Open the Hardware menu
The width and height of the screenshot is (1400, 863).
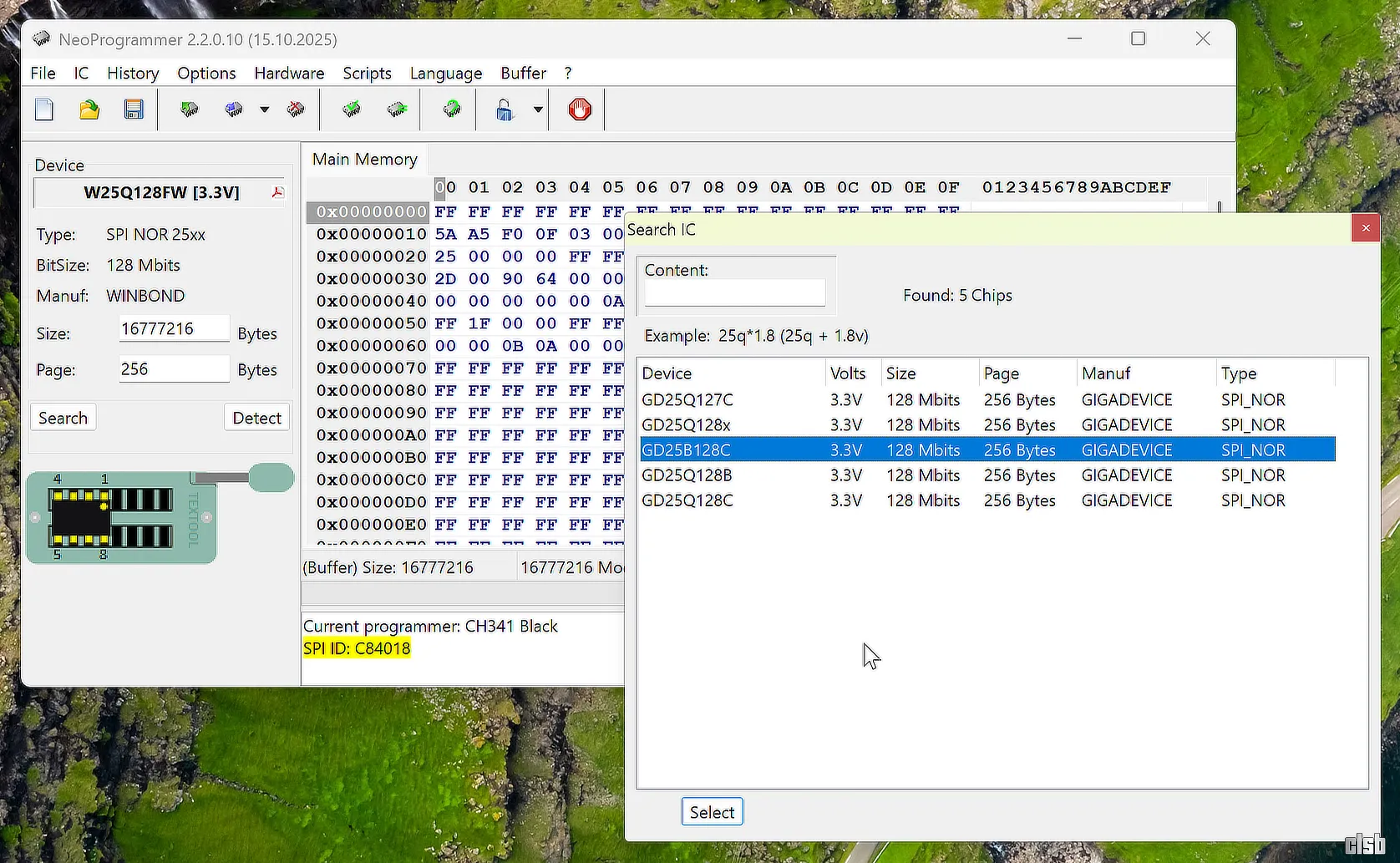coord(289,74)
